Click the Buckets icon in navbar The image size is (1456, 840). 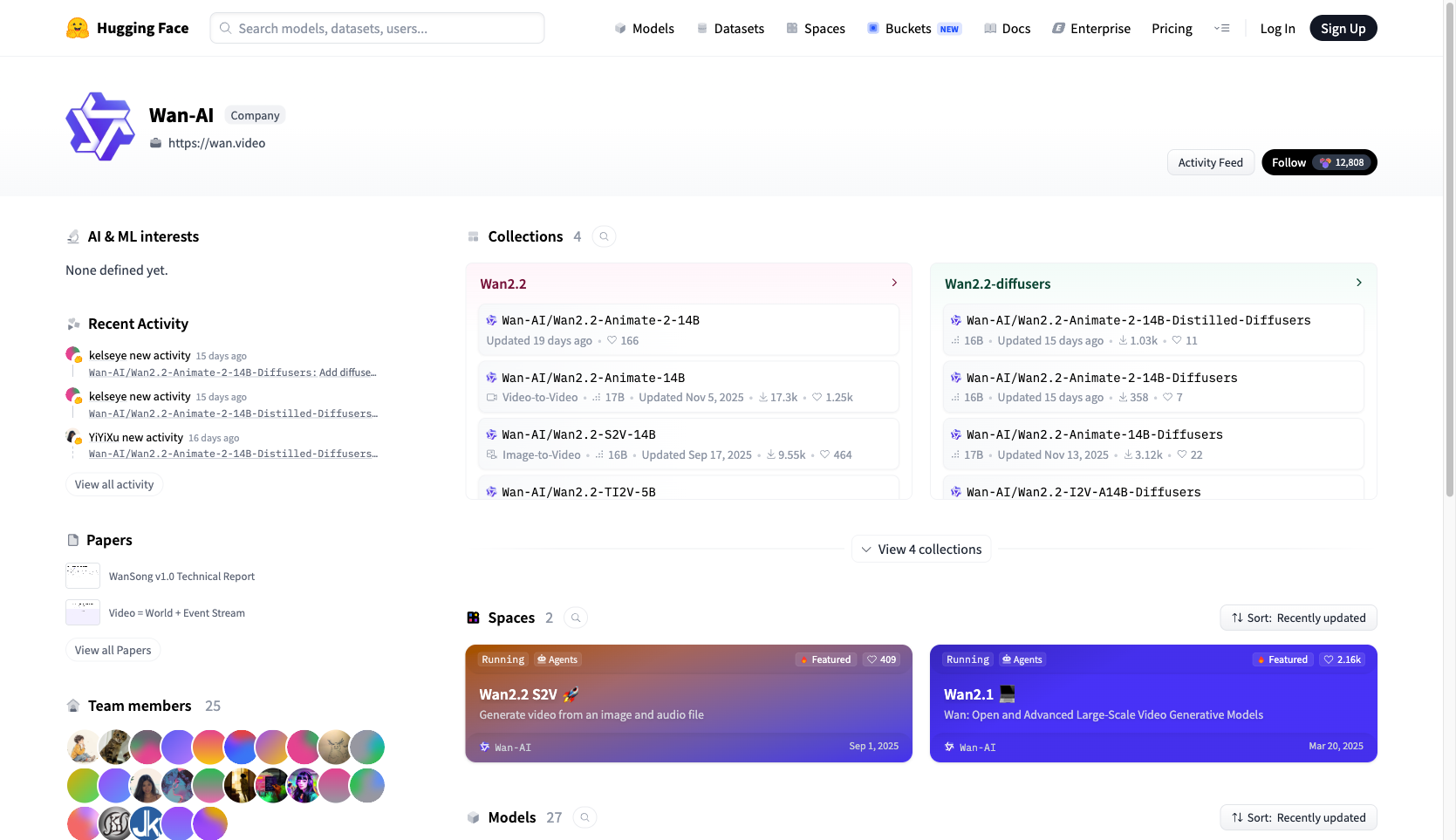click(x=873, y=29)
